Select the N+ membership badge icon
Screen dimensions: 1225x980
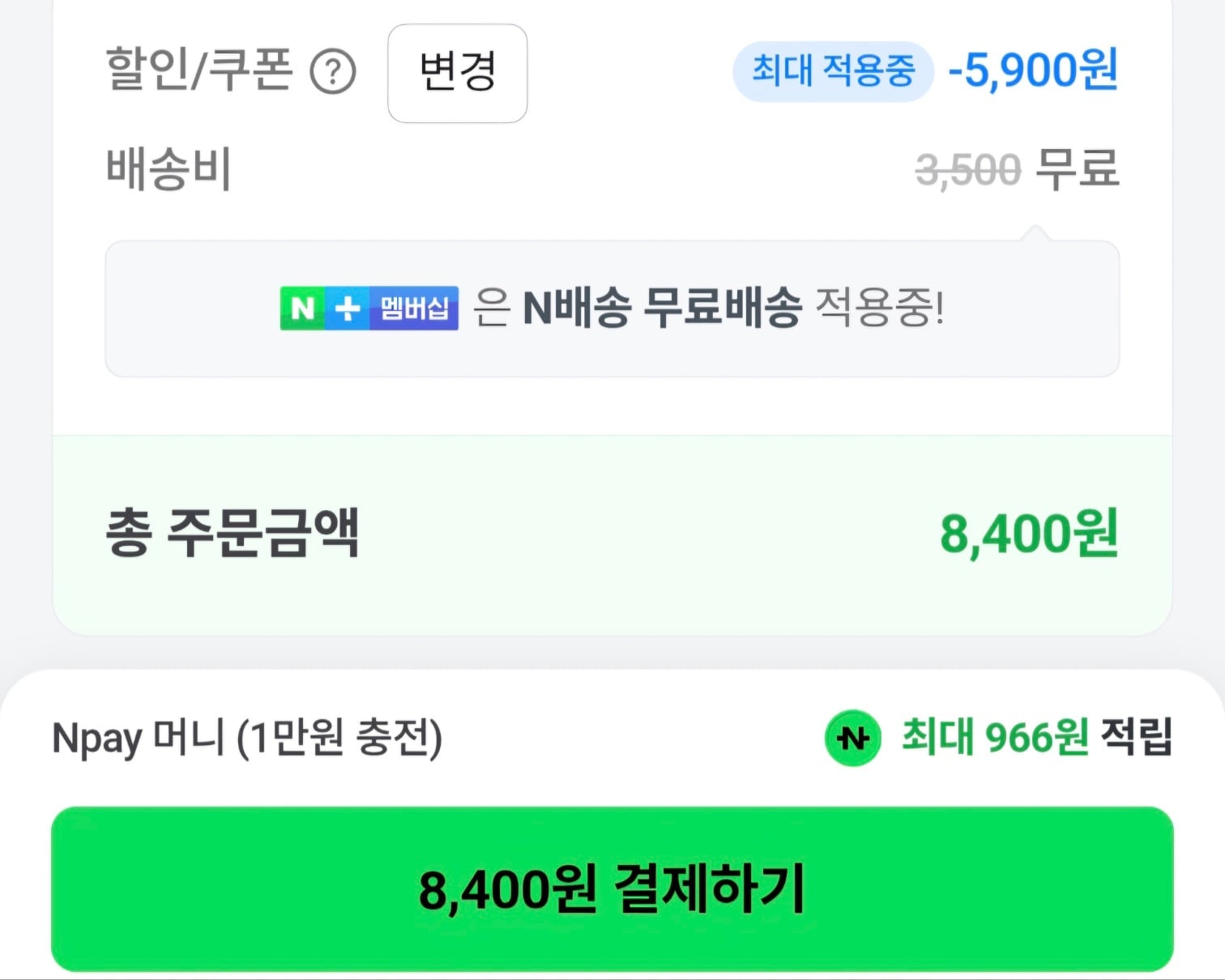[x=367, y=308]
